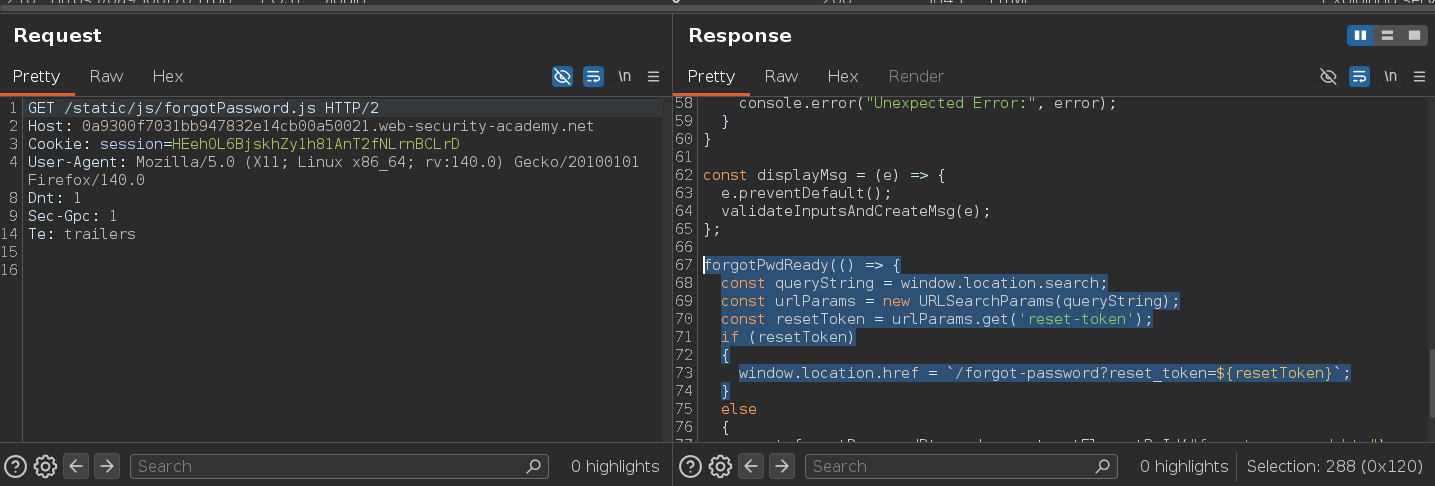Image resolution: width=1435 pixels, height=486 pixels.
Task: Click 'else' keyword on line 75
Action: click(x=739, y=409)
